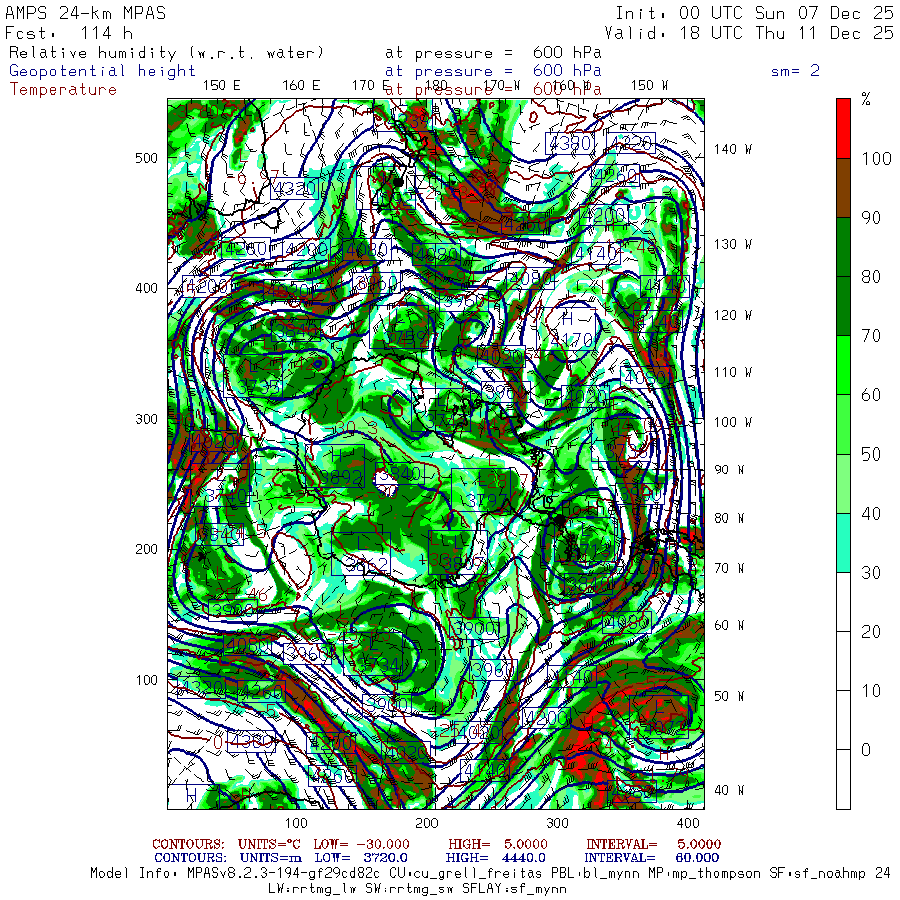Click the 'Init: 00 UTC Sun 07 Dec 25' text
This screenshot has width=900, height=900.
point(754,13)
